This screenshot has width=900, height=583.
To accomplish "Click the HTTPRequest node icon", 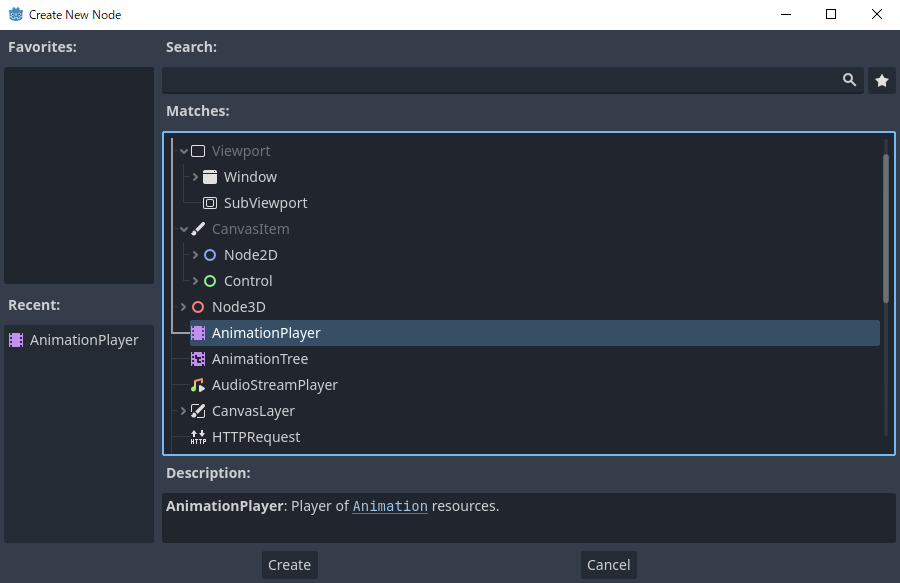I will pyautogui.click(x=197, y=436).
